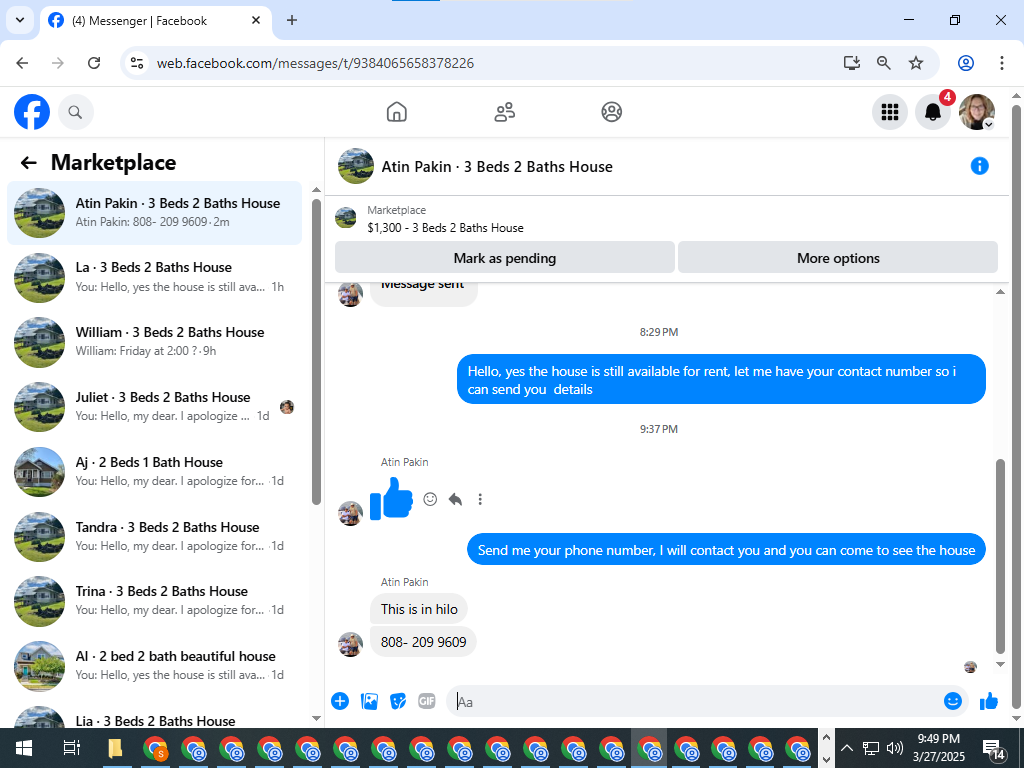Open conversation information icon
Screen dimensions: 1024x768
pyautogui.click(x=979, y=166)
